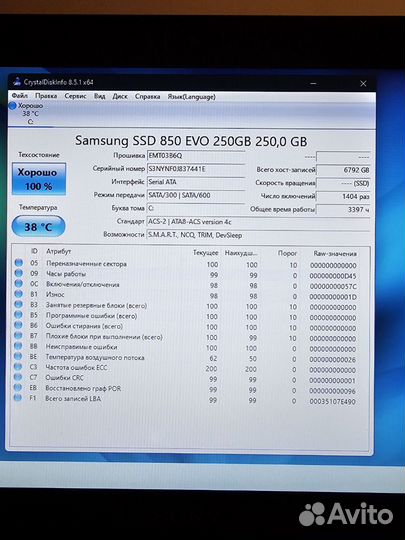Click the rotation rate value ---- (SSD)
Viewport: 405px width, 540px height.
pyautogui.click(x=343, y=184)
